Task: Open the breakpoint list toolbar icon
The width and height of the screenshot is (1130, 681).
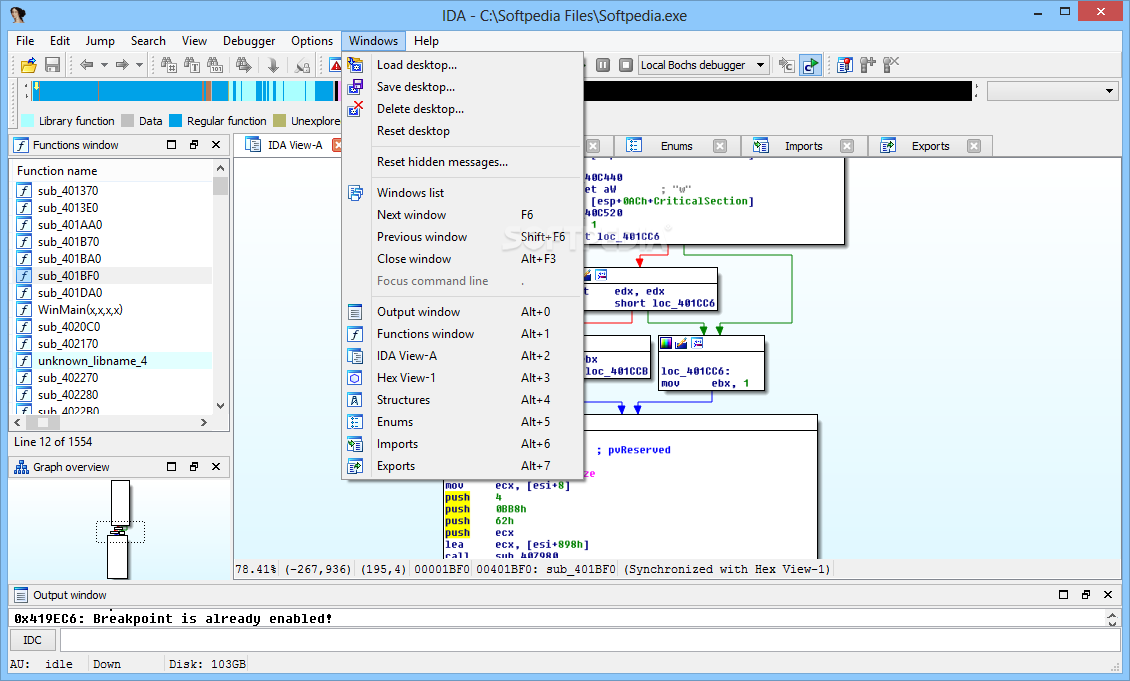Action: (x=845, y=66)
